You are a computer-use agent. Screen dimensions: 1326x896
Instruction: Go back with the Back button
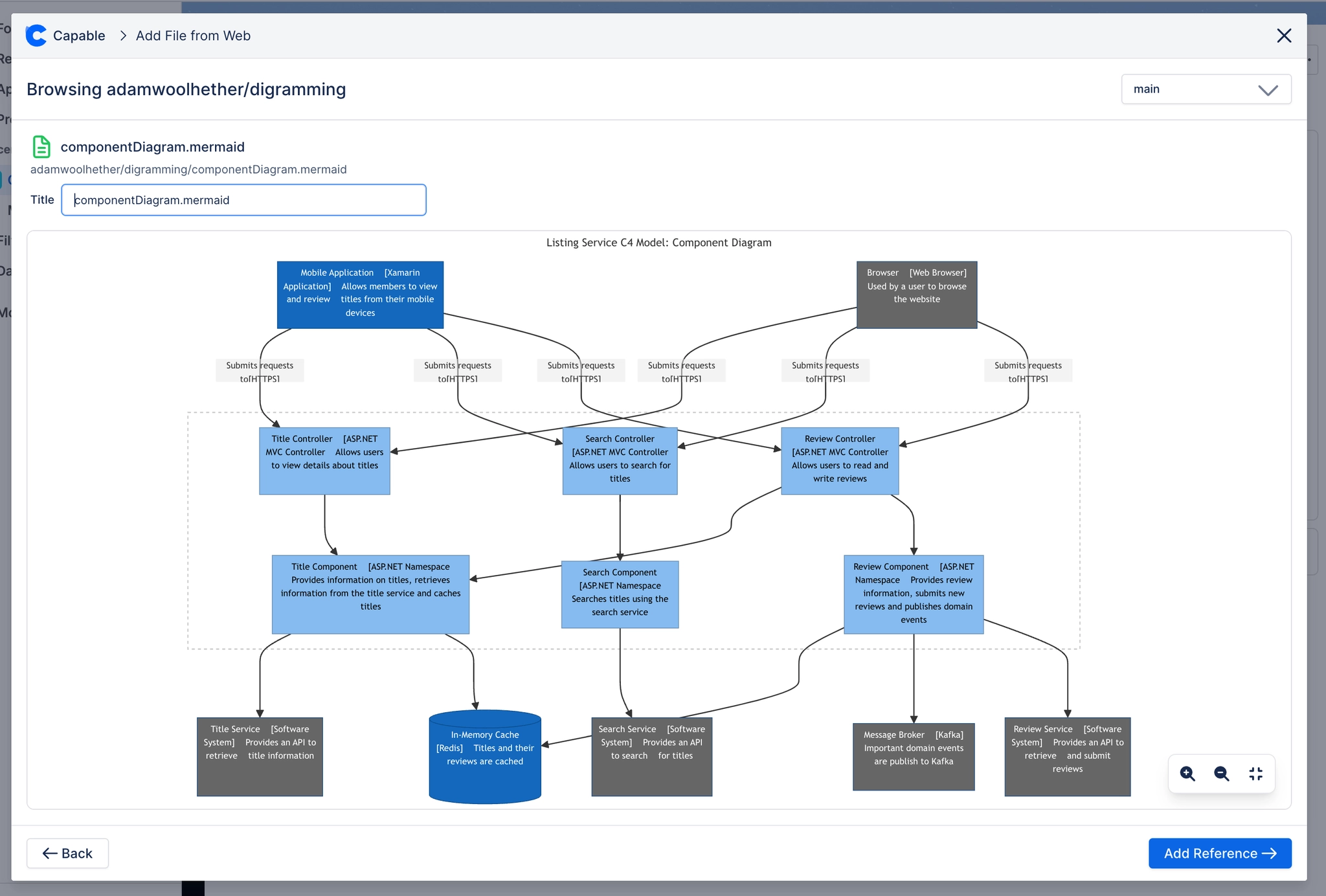[67, 853]
